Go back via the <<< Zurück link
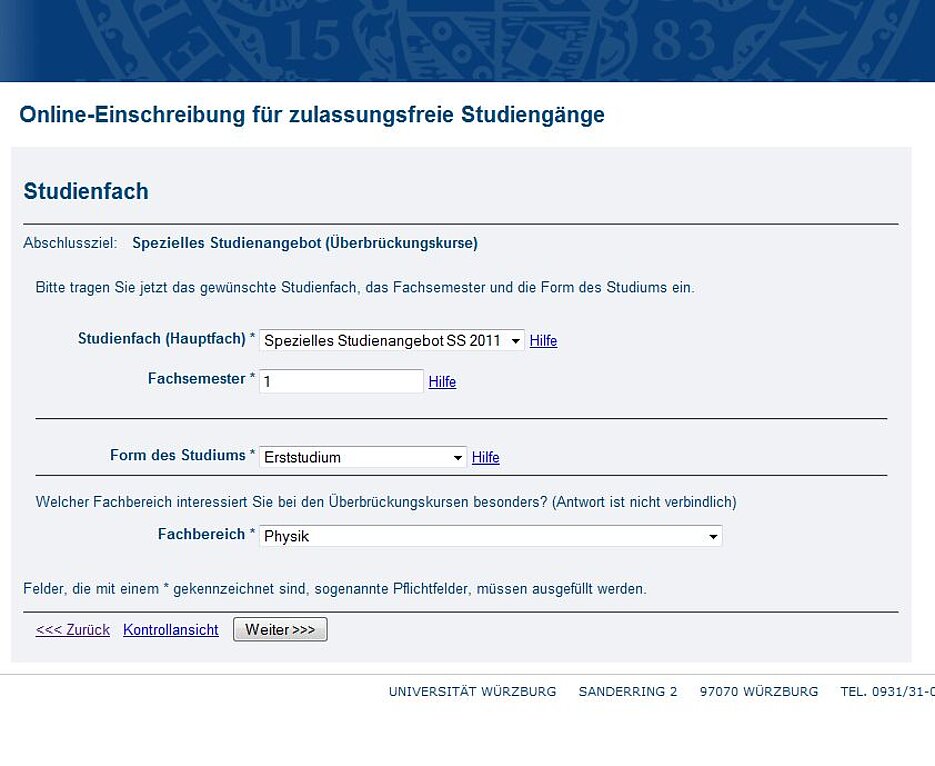 point(73,630)
